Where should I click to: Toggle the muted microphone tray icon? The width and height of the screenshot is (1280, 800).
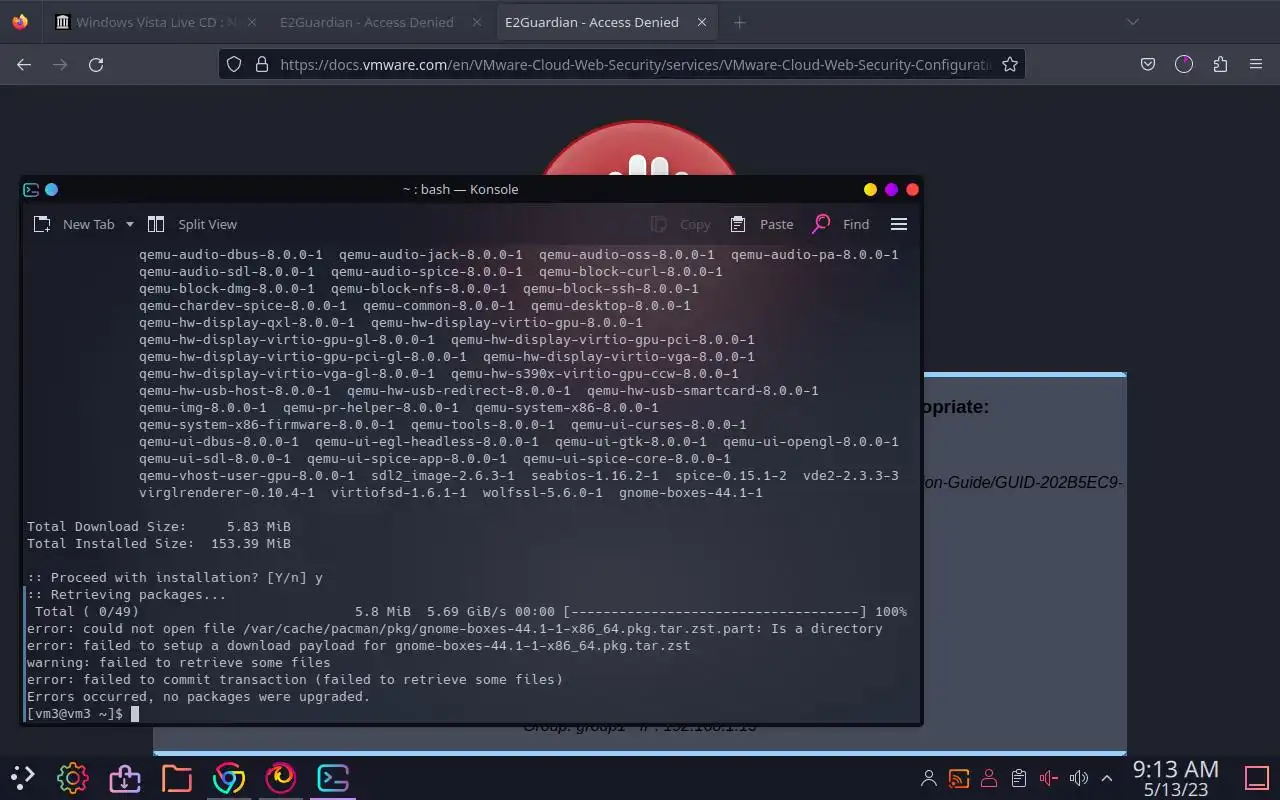[x=1048, y=777]
